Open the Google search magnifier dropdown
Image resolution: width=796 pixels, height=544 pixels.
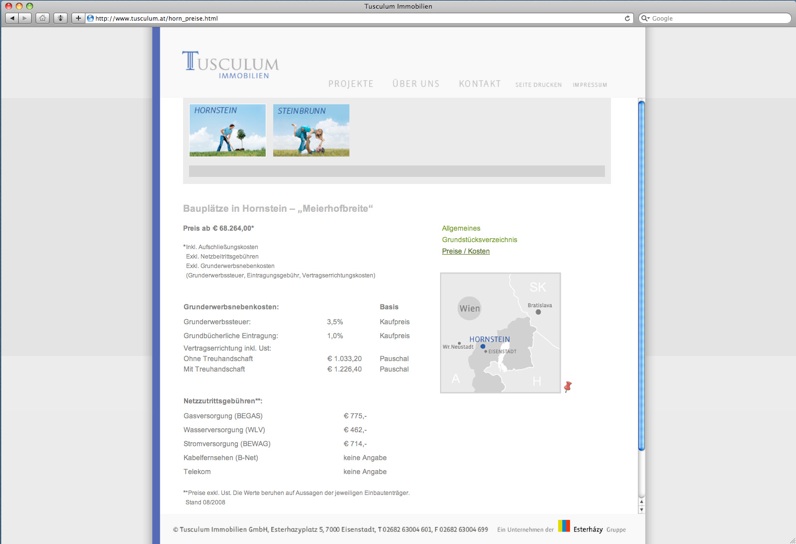click(x=646, y=18)
